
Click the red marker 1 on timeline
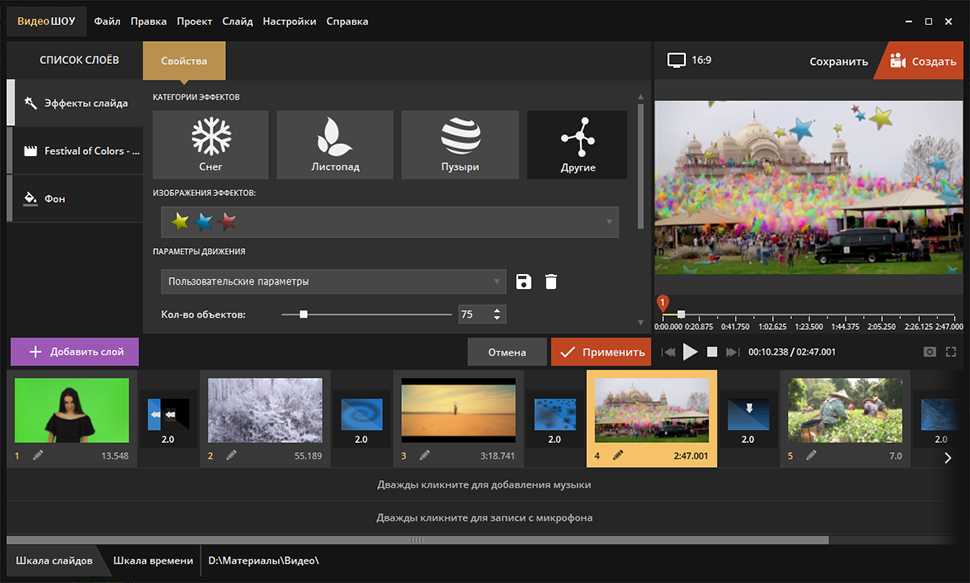[x=663, y=303]
